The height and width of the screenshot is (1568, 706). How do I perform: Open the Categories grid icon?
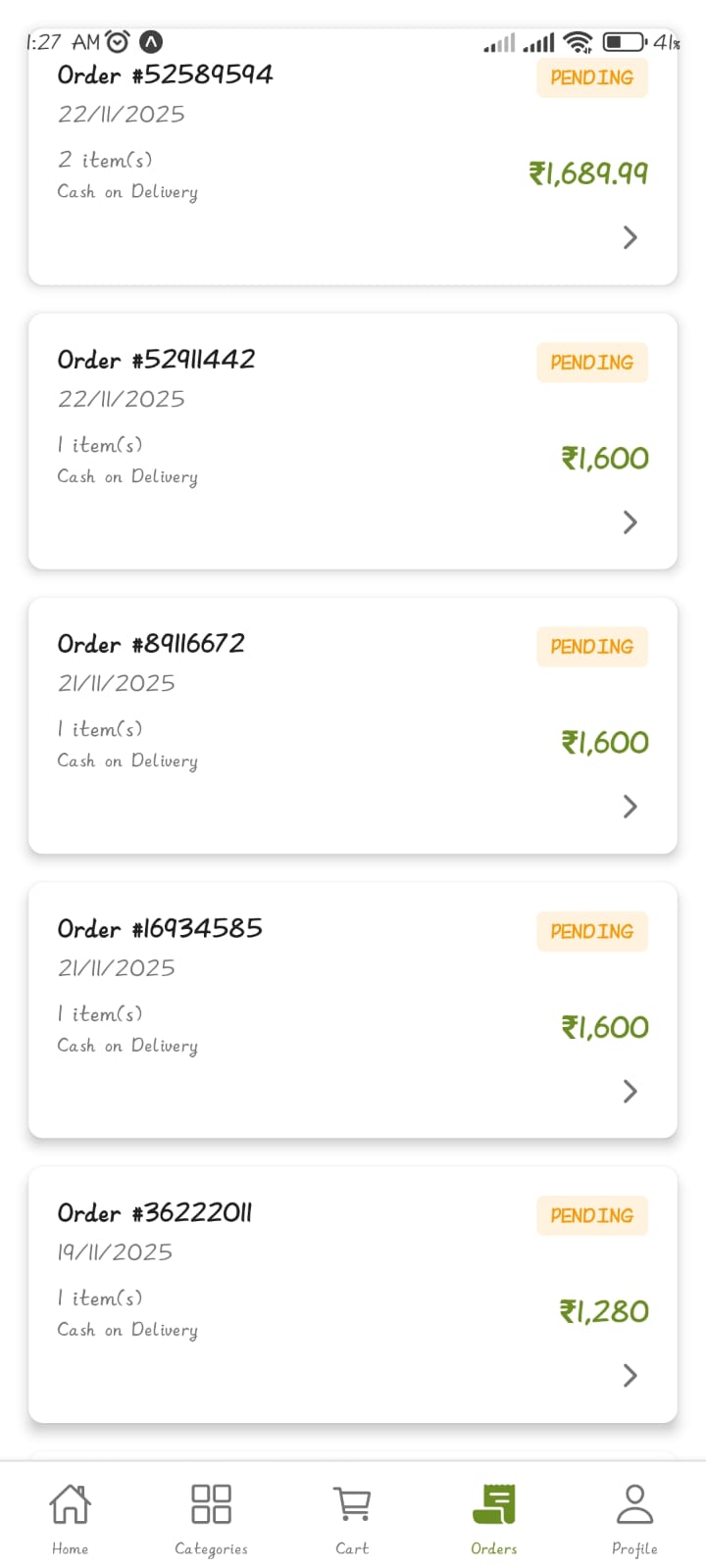[x=211, y=1504]
